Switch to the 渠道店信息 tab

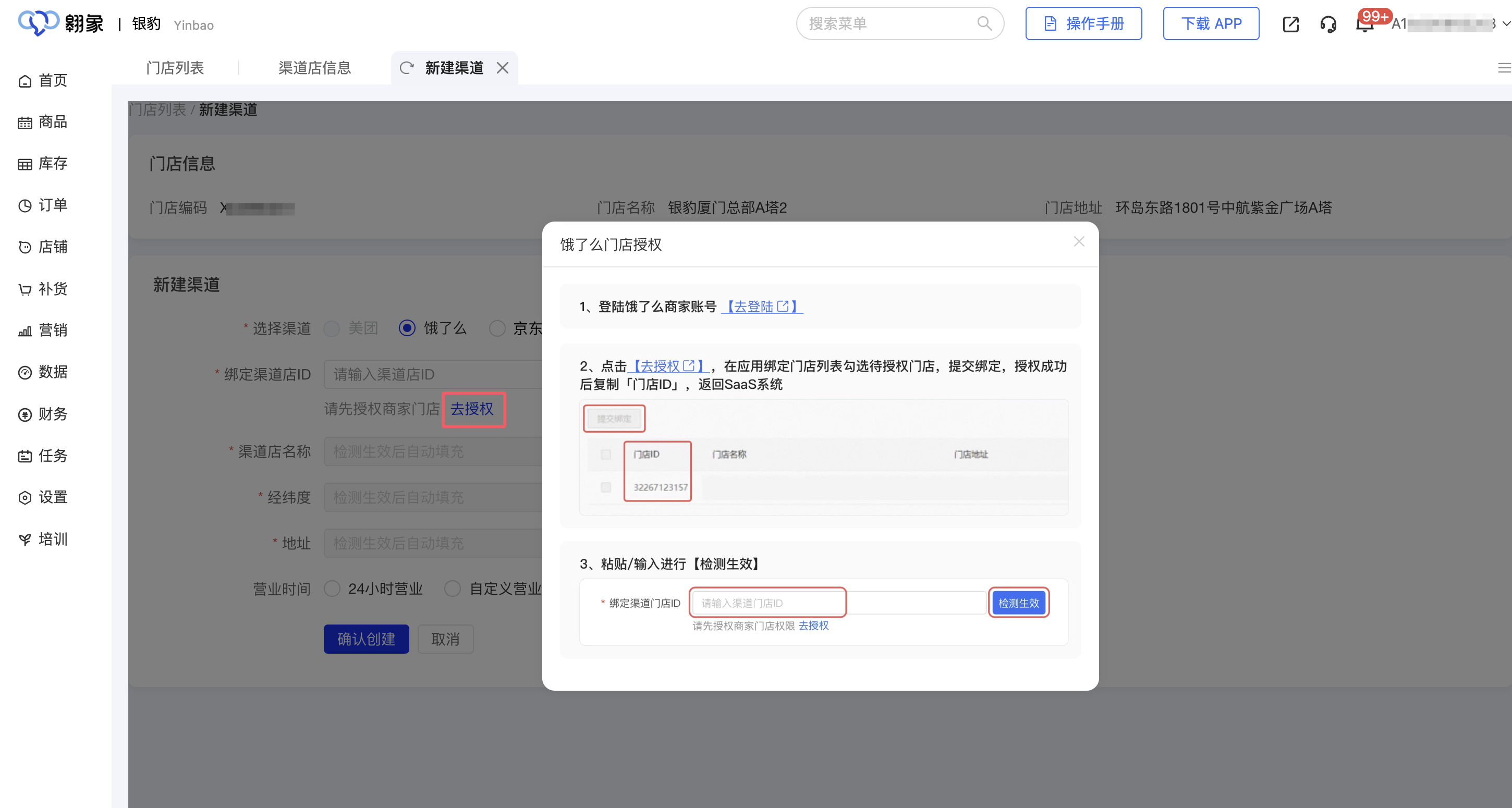click(314, 68)
